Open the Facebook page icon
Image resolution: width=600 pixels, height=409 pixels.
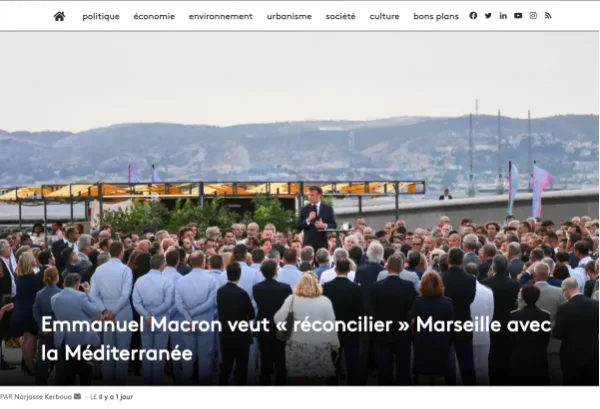point(473,15)
